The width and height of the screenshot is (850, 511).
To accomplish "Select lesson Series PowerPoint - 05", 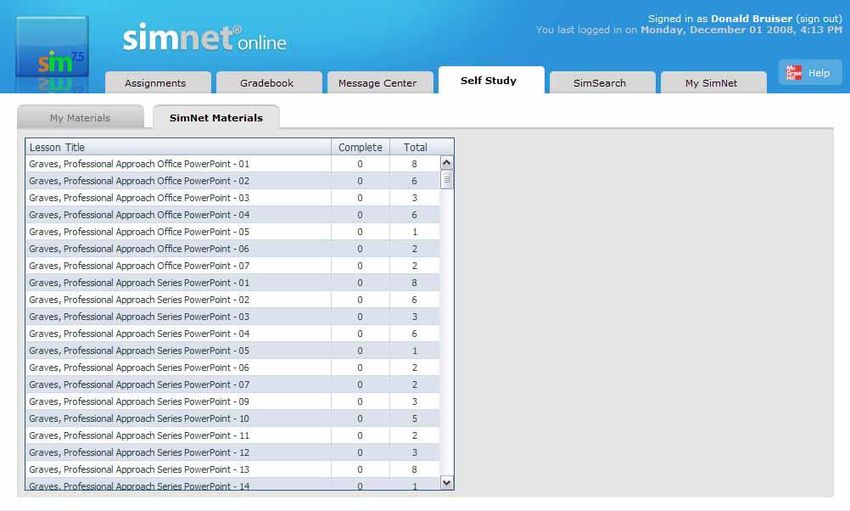I will (x=233, y=351).
